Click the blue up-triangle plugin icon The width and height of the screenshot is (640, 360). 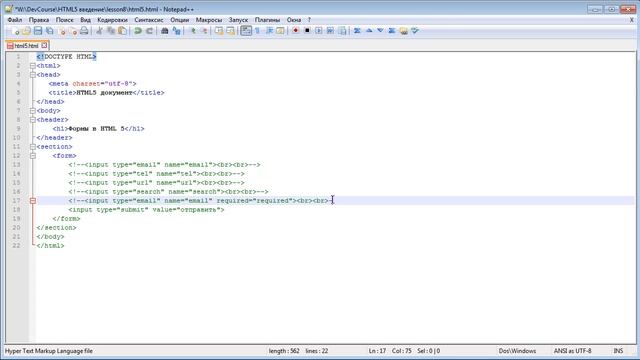point(369,31)
